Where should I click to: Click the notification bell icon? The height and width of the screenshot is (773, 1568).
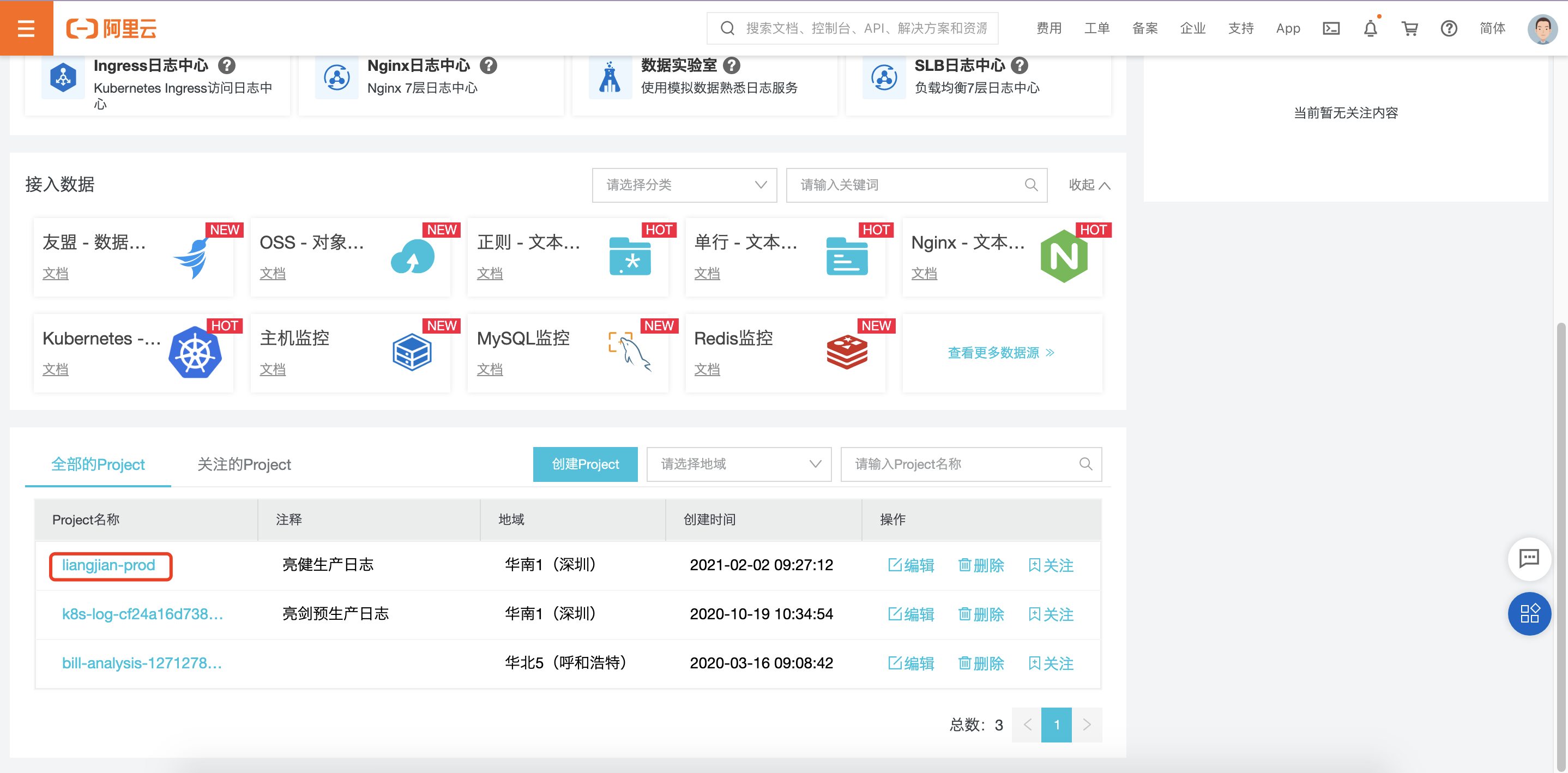(x=1370, y=28)
